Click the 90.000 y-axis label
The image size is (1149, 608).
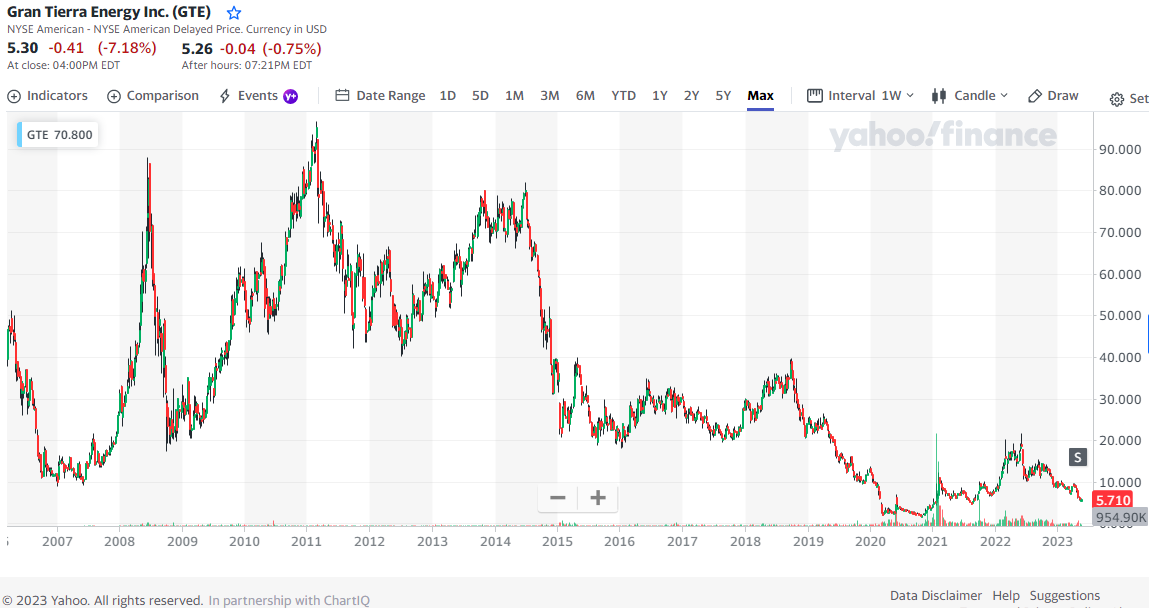1120,149
